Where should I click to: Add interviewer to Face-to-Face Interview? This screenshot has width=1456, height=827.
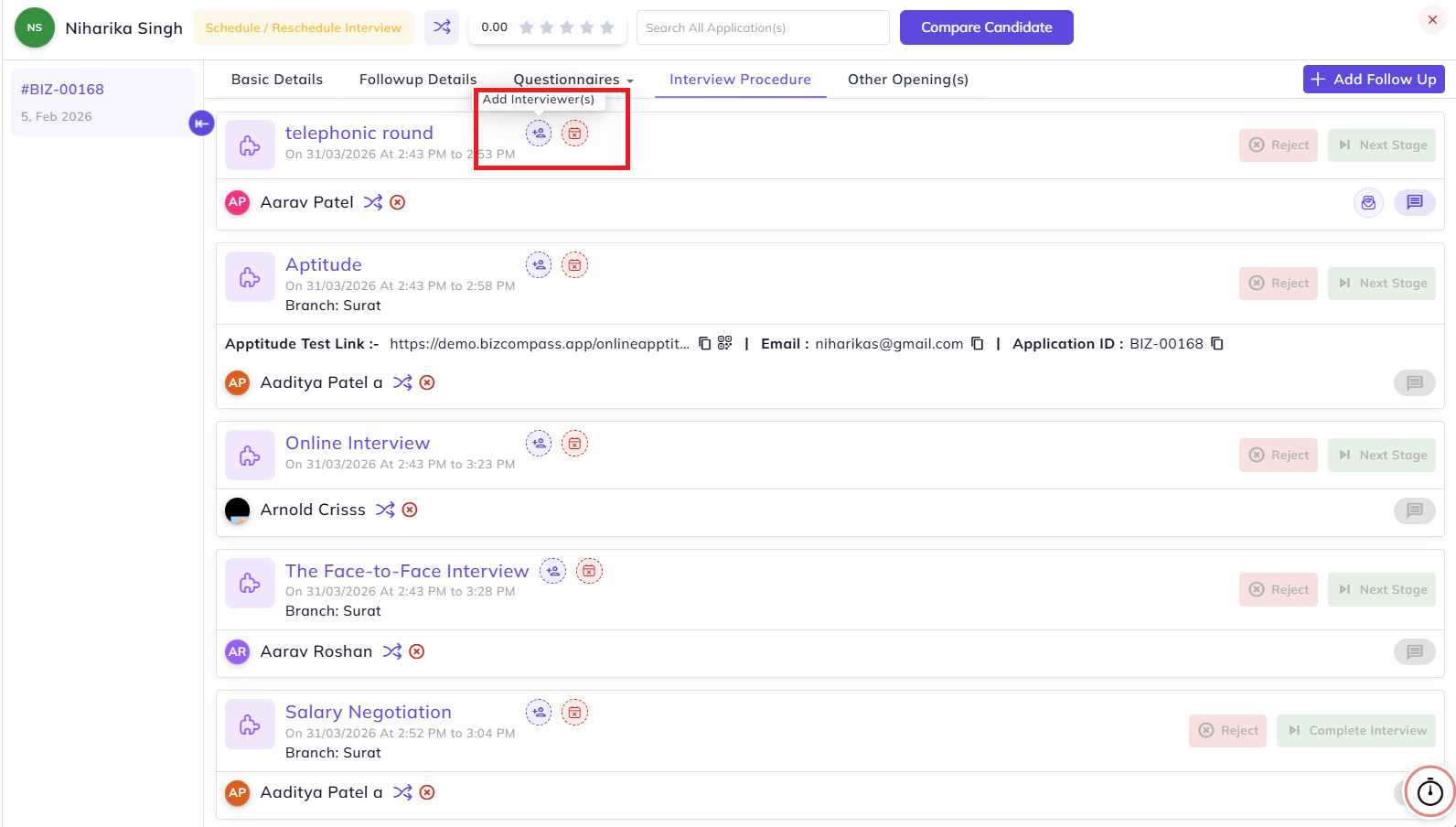(x=552, y=572)
